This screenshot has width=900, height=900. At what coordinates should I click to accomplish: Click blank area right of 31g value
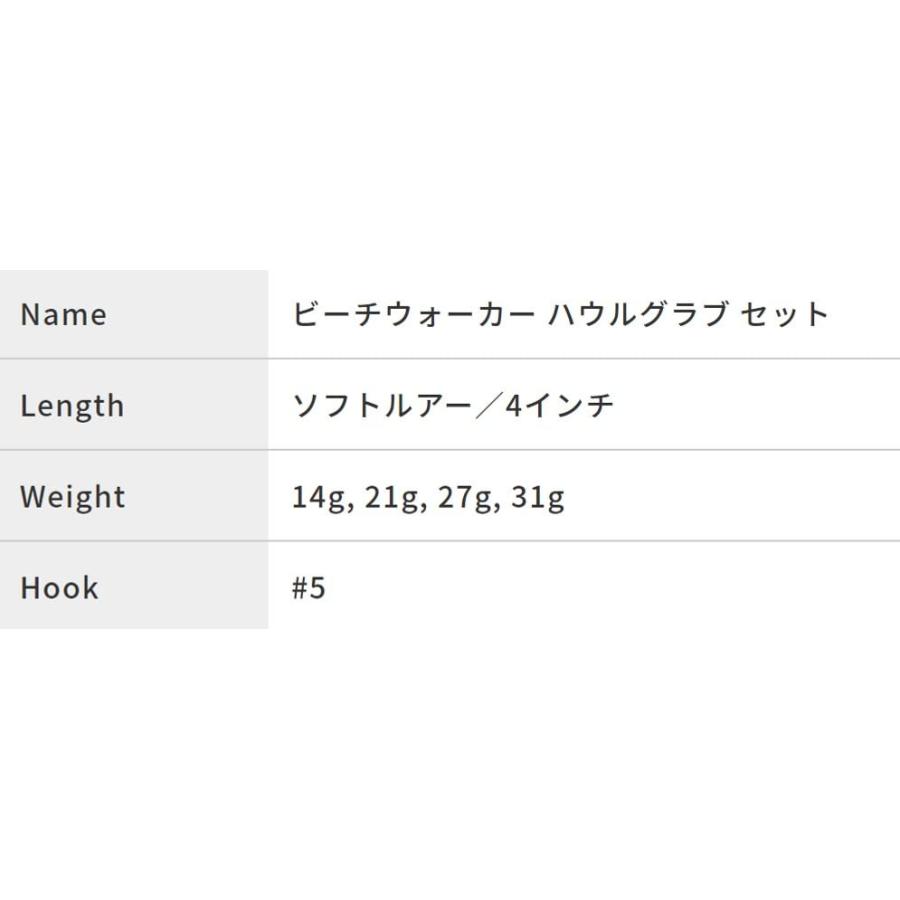pyautogui.click(x=730, y=497)
